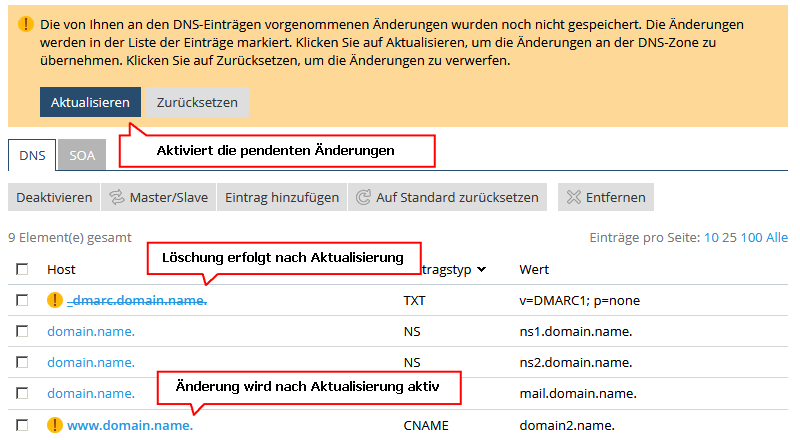Image resolution: width=800 pixels, height=440 pixels.
Task: Sort by record type column arrow
Action: pos(482,269)
